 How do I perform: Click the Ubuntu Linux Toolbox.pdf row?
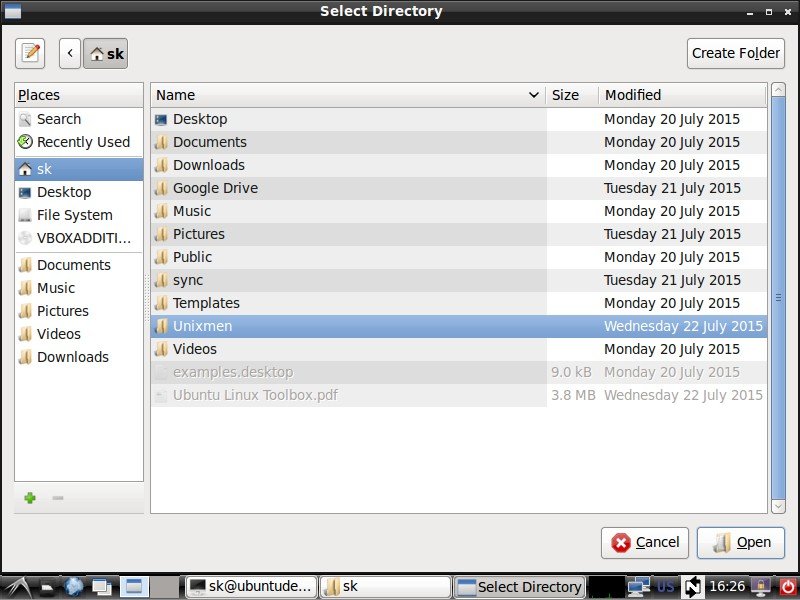tap(459, 395)
